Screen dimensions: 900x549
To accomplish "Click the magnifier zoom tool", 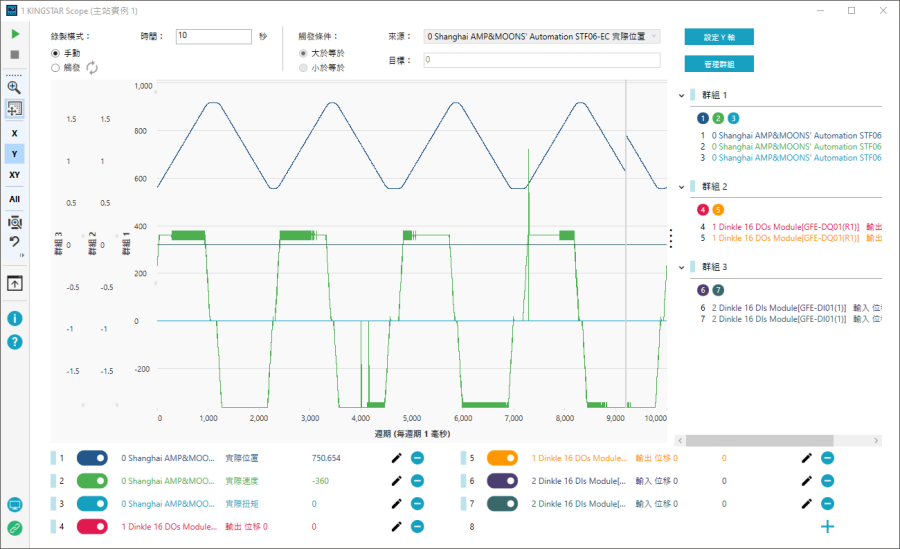I will [14, 87].
